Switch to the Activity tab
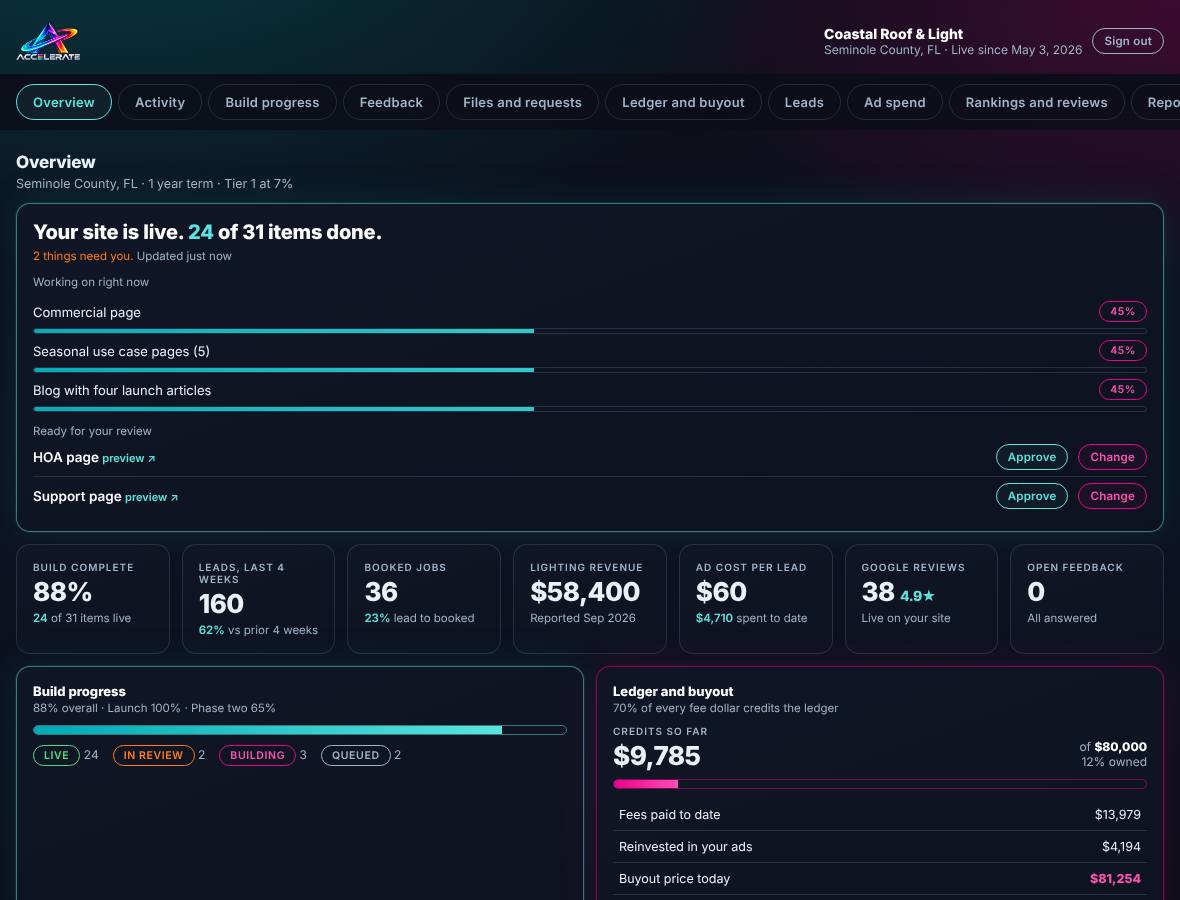 160,102
